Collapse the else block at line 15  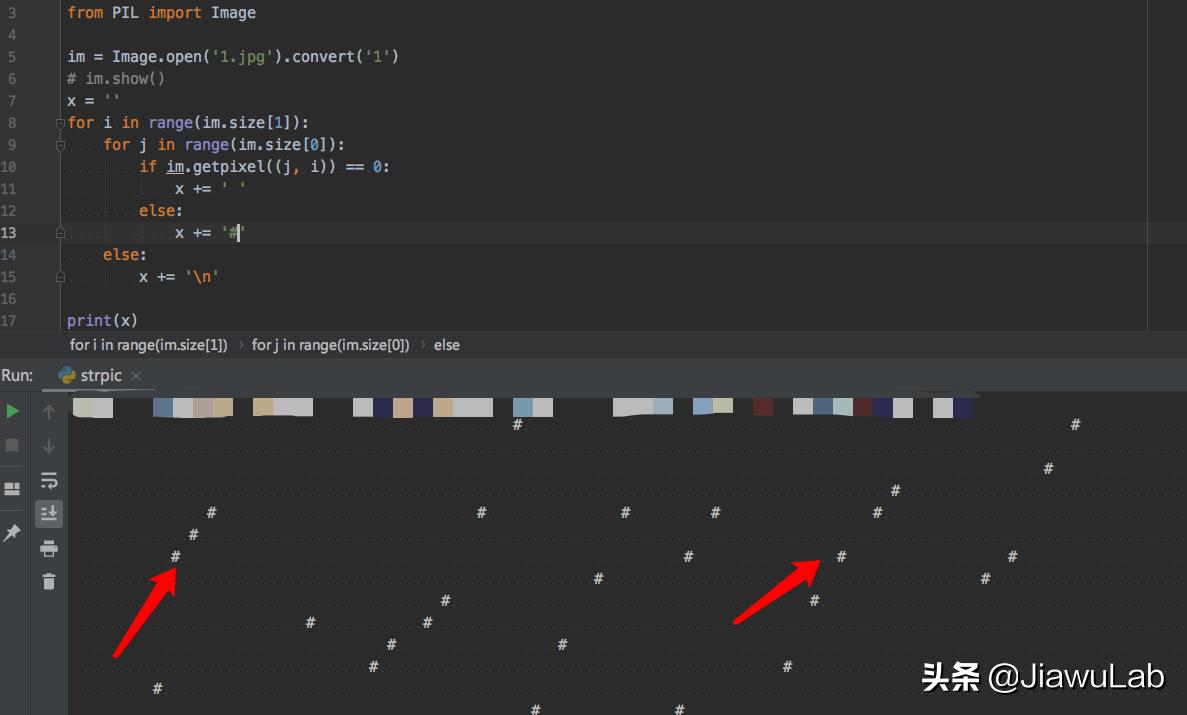(x=60, y=276)
